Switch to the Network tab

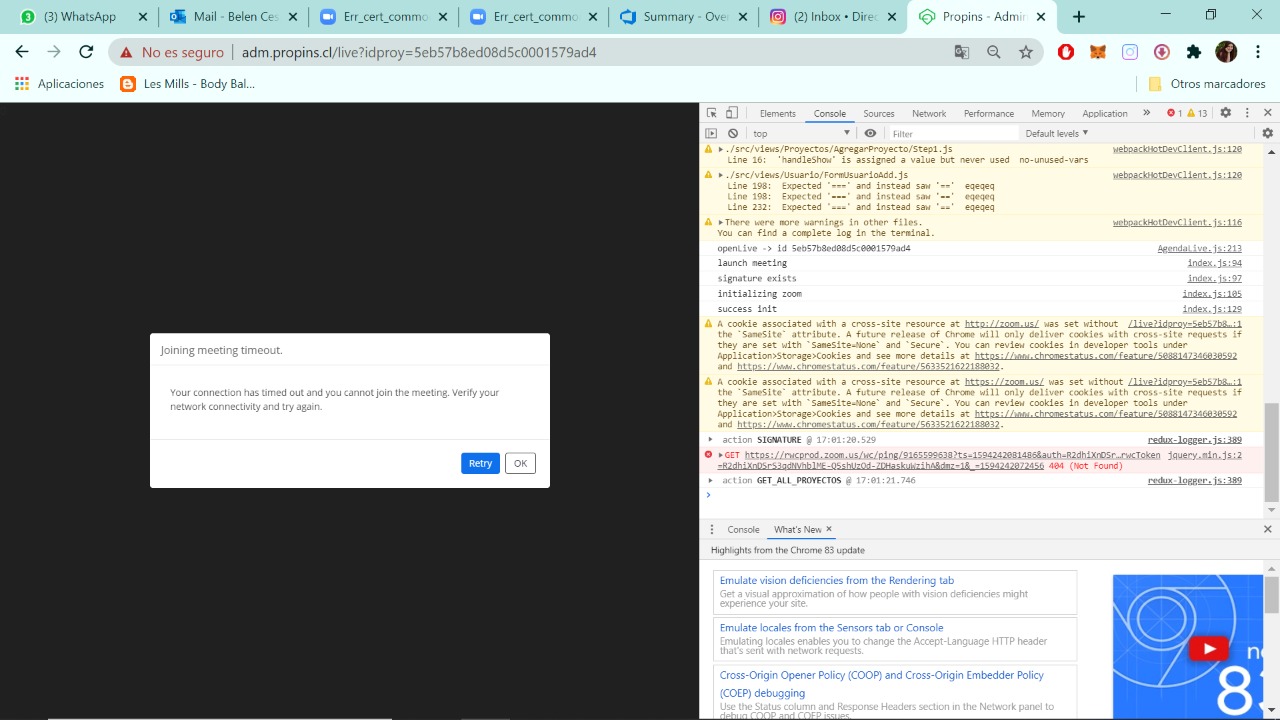click(929, 113)
